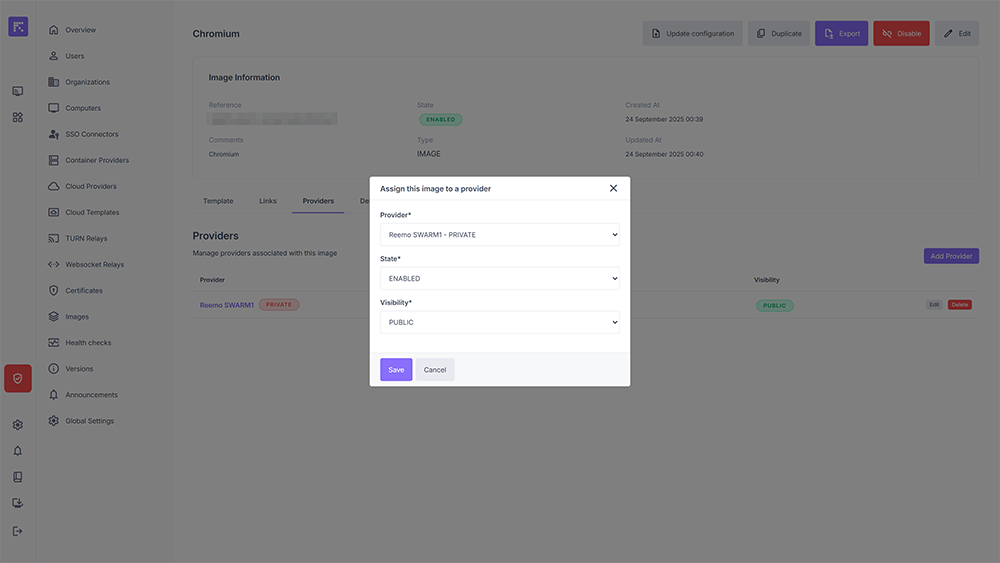Switch to the Template tab
This screenshot has height=563, width=1000.
(x=218, y=201)
